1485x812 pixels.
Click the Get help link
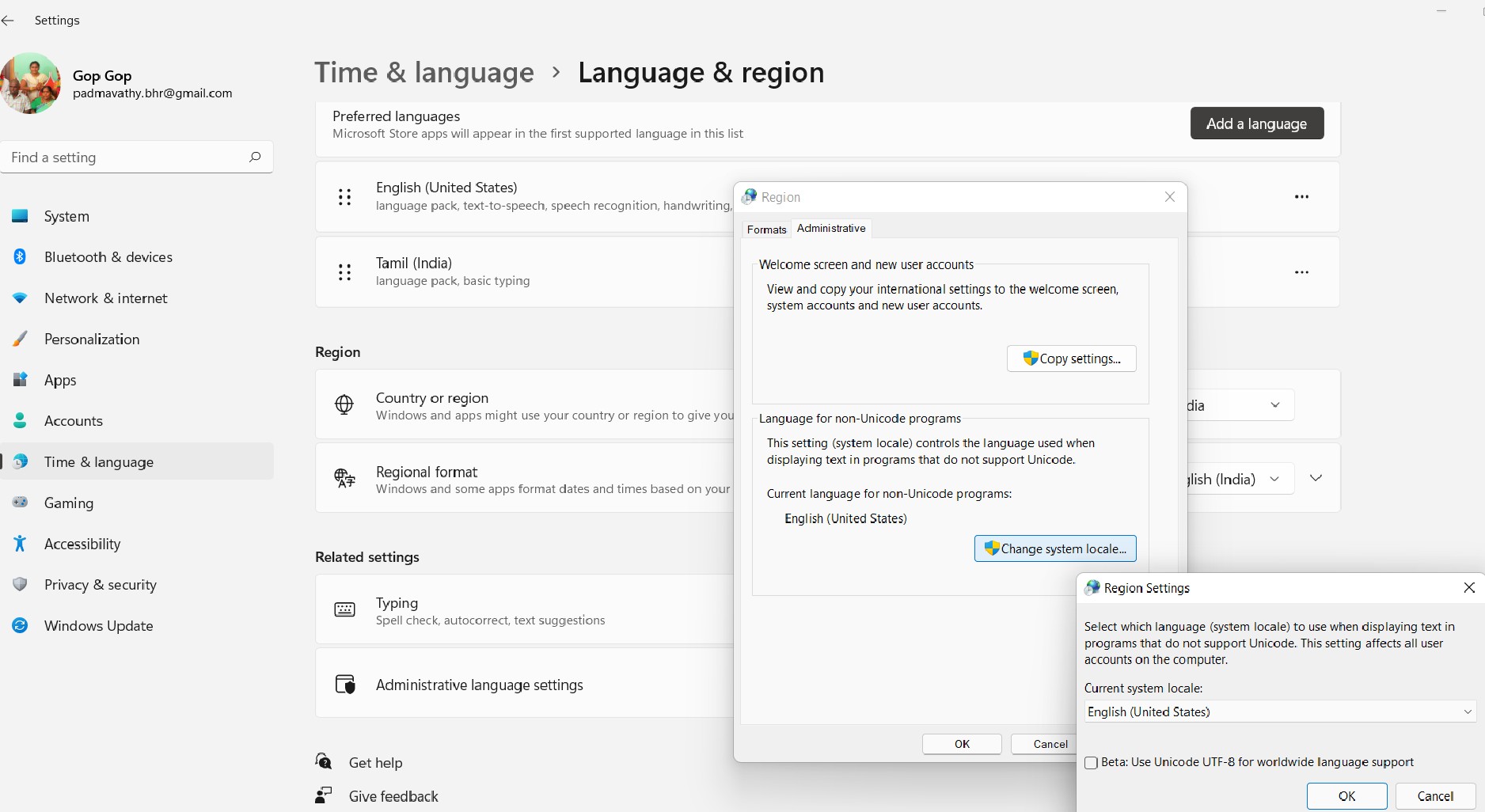click(x=375, y=763)
